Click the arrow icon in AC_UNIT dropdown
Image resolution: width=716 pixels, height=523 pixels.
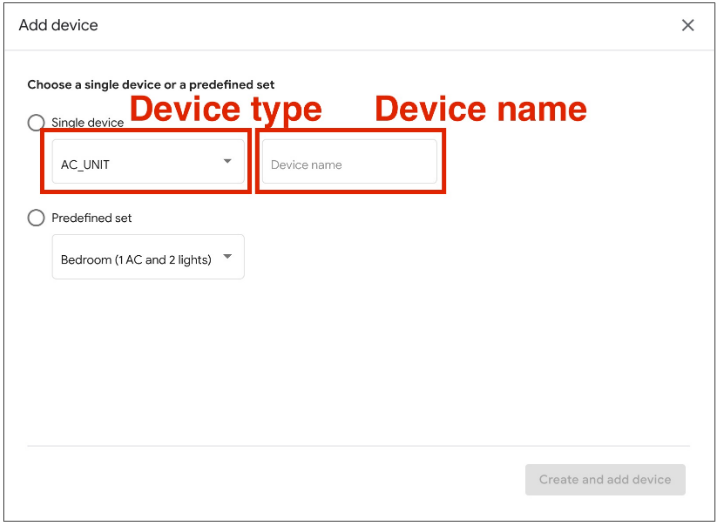coord(227,162)
